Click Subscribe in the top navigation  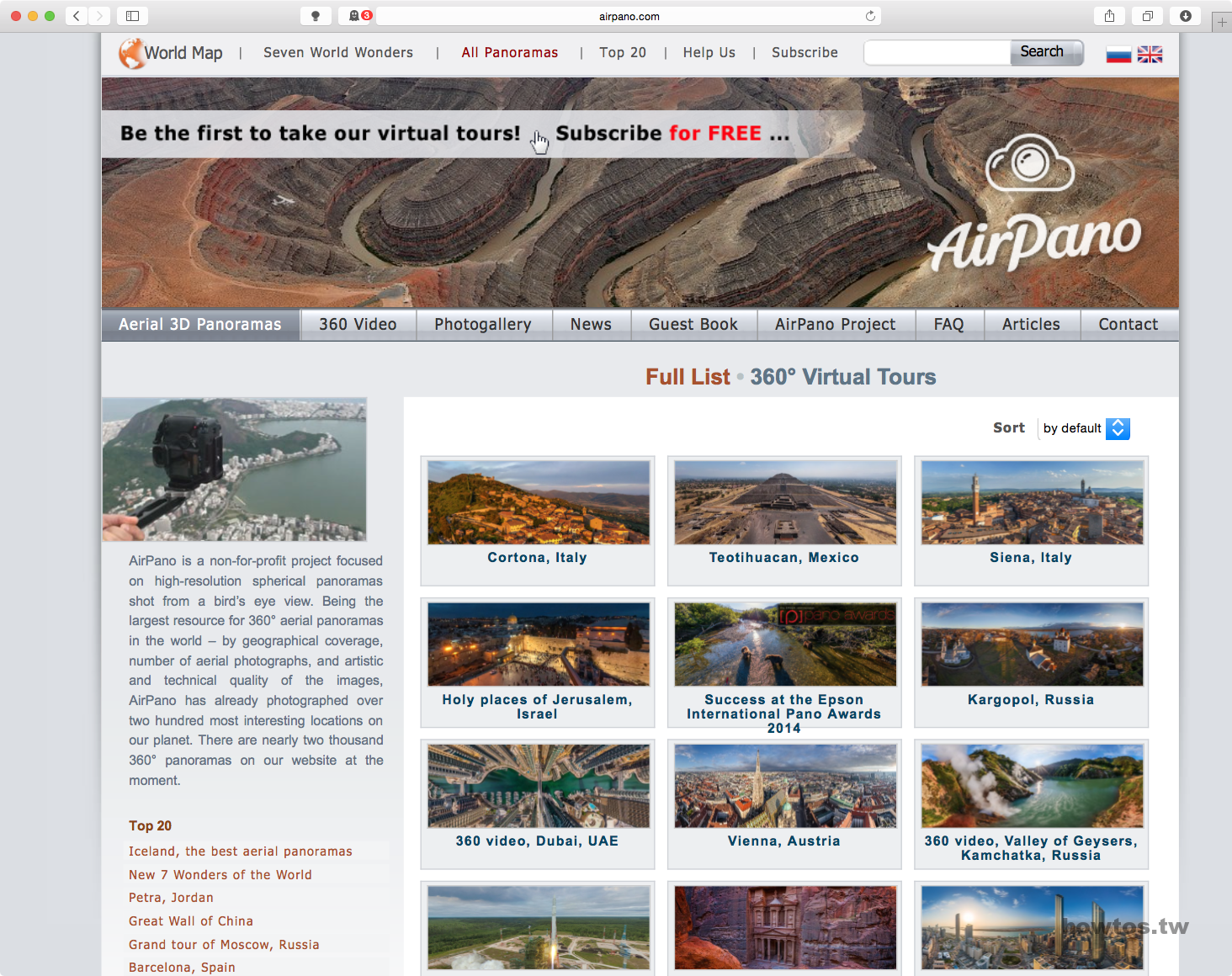805,52
